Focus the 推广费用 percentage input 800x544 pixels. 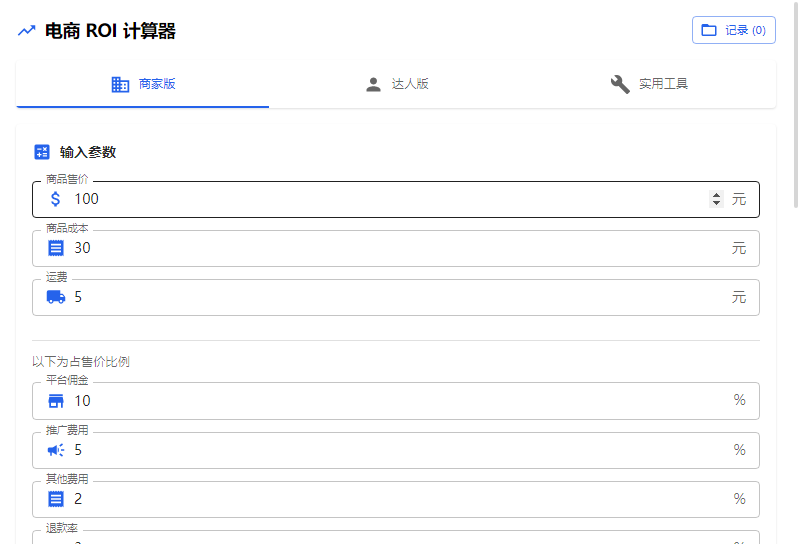click(x=390, y=450)
